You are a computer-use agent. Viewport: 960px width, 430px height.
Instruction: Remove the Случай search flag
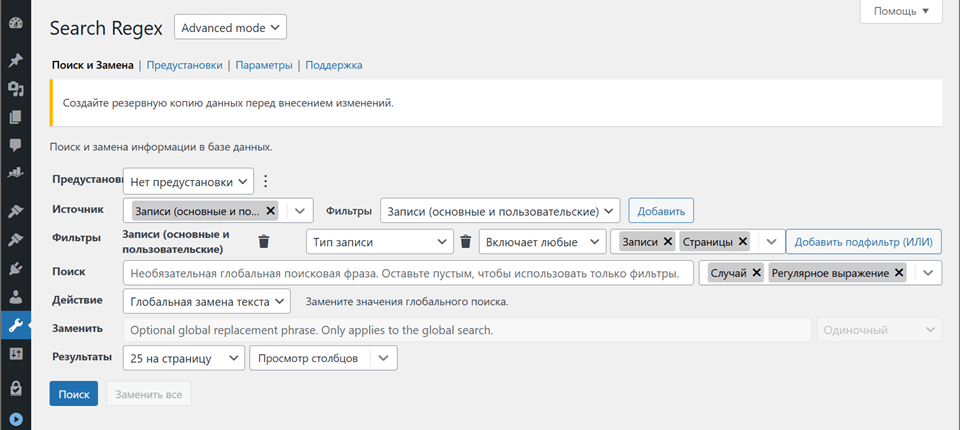tap(756, 273)
